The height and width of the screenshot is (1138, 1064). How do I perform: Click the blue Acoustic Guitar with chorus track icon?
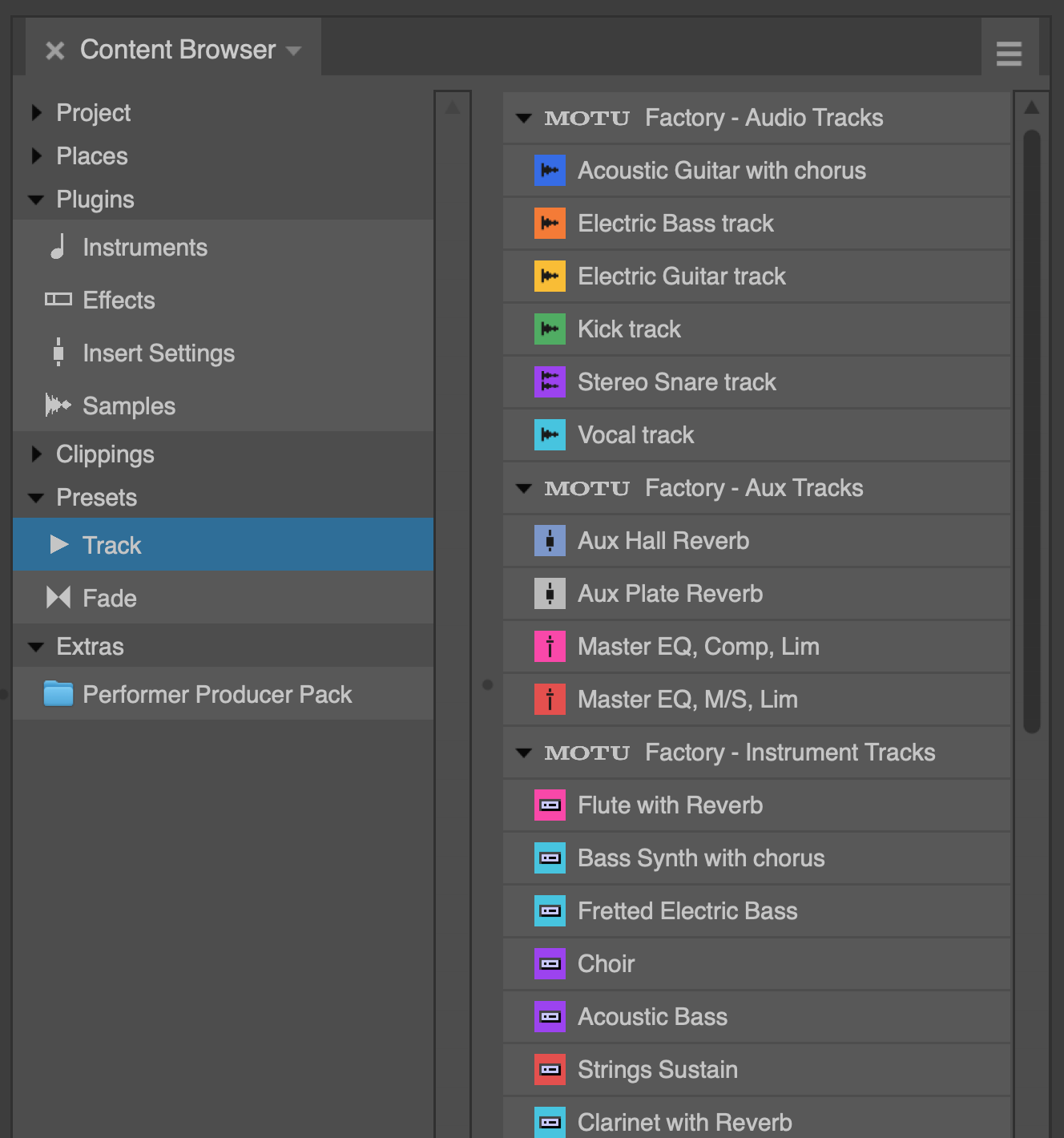pyautogui.click(x=550, y=170)
